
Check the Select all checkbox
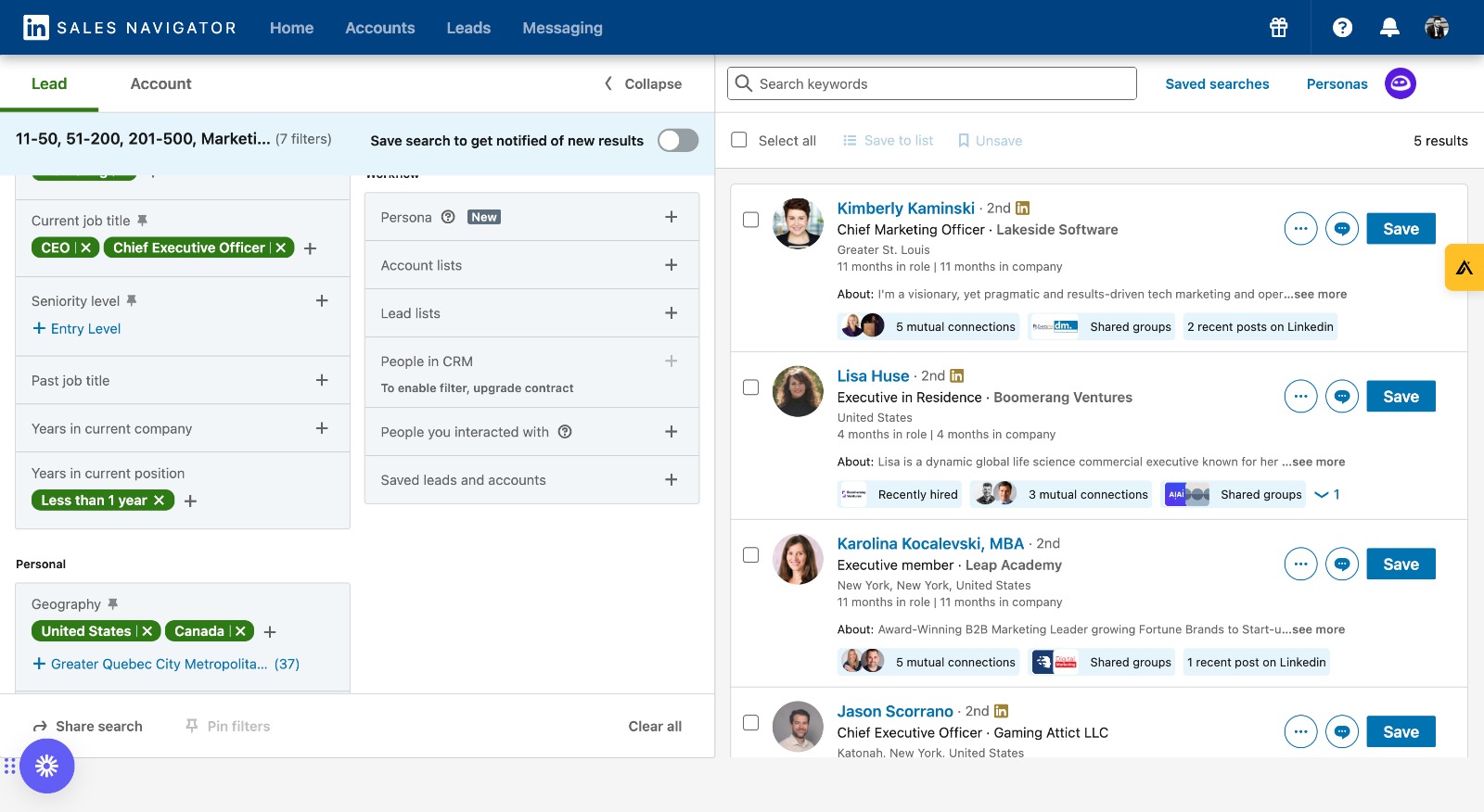coord(739,140)
